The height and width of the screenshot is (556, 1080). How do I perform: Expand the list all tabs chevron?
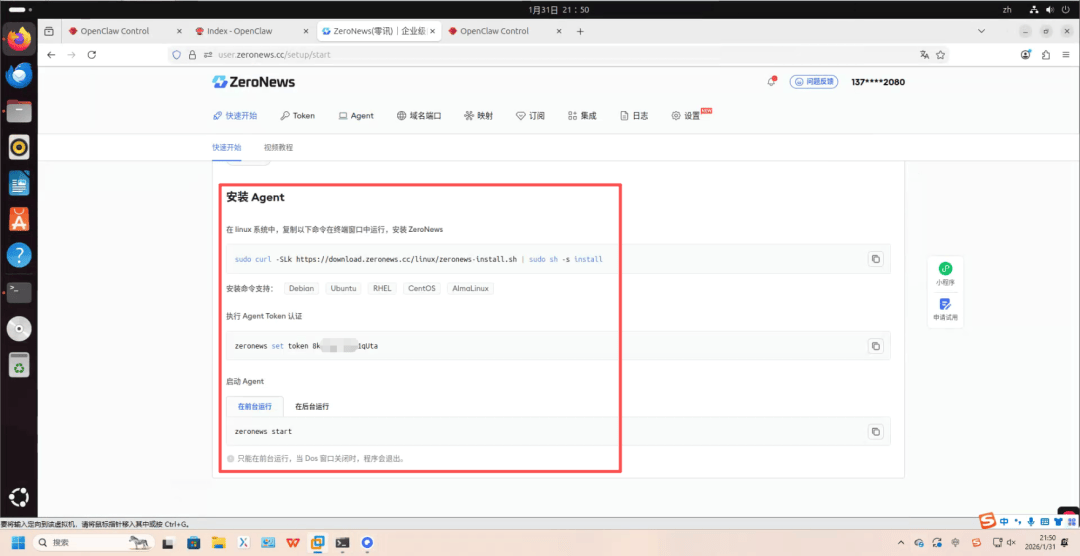tap(982, 31)
